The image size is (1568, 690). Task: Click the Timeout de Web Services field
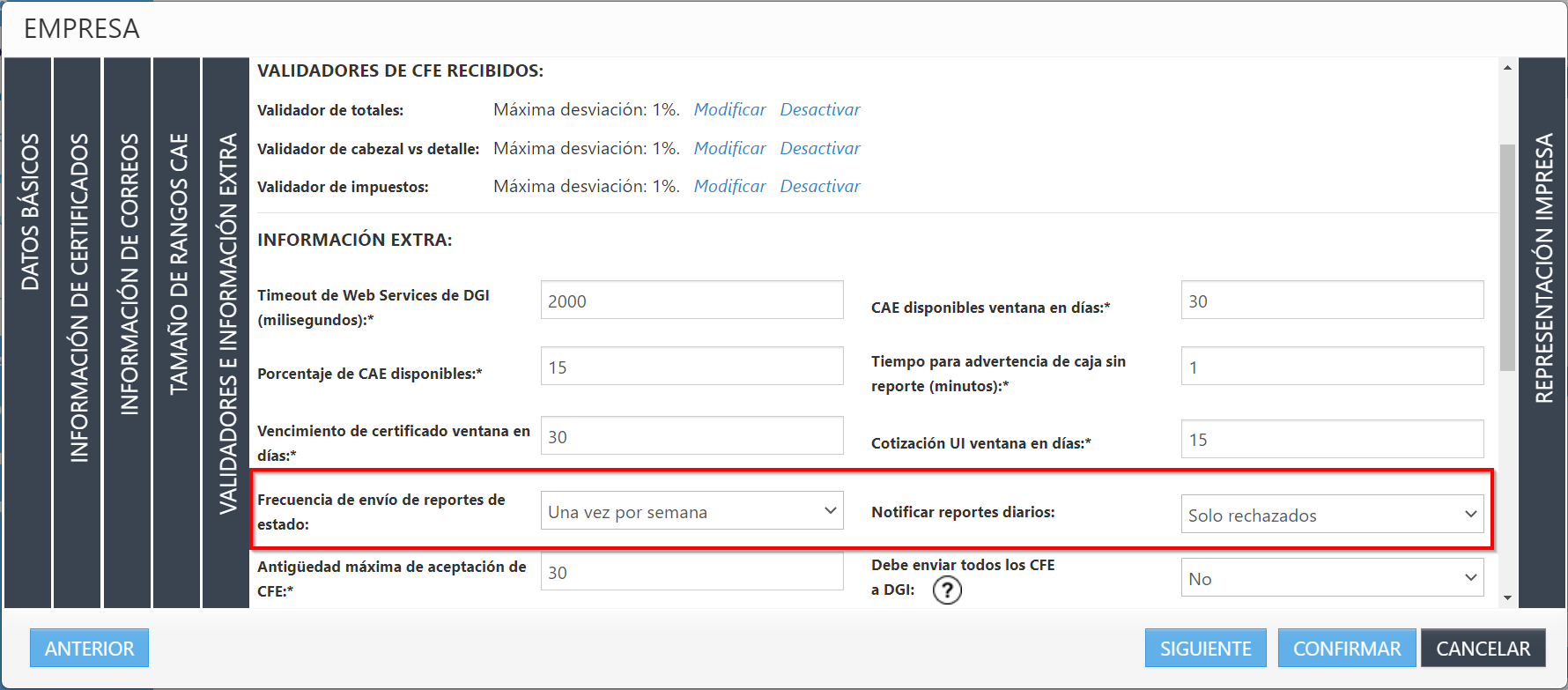tap(692, 300)
